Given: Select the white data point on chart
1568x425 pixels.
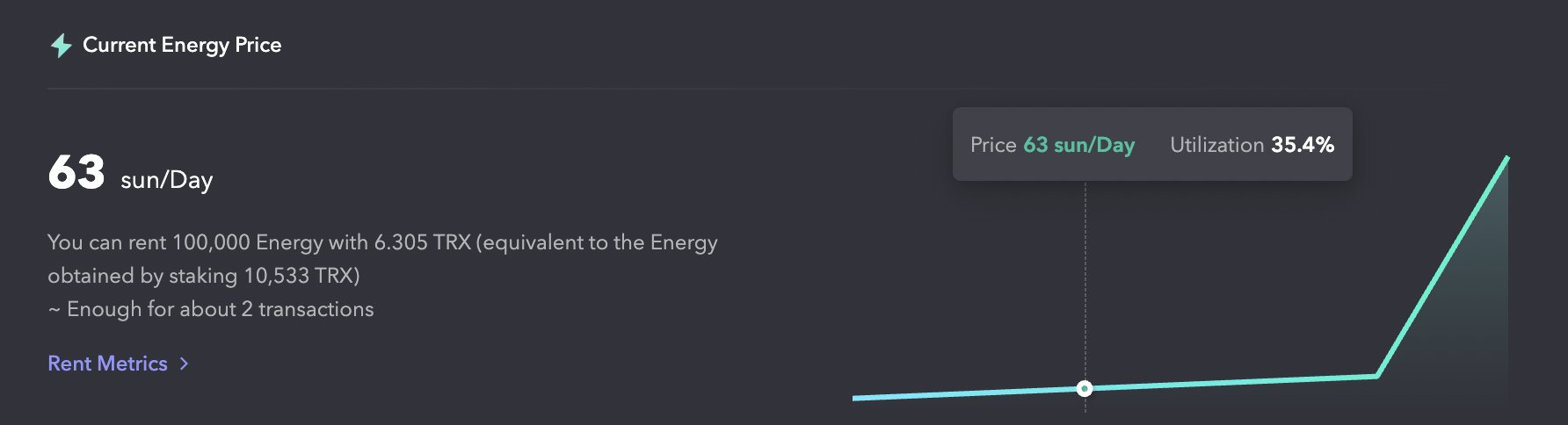Looking at the screenshot, I should [1085, 388].
